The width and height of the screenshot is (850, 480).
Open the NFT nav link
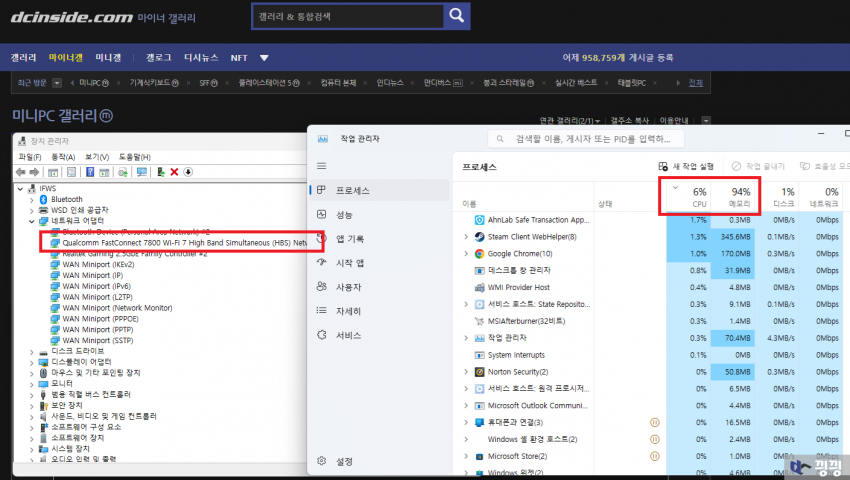coord(239,58)
